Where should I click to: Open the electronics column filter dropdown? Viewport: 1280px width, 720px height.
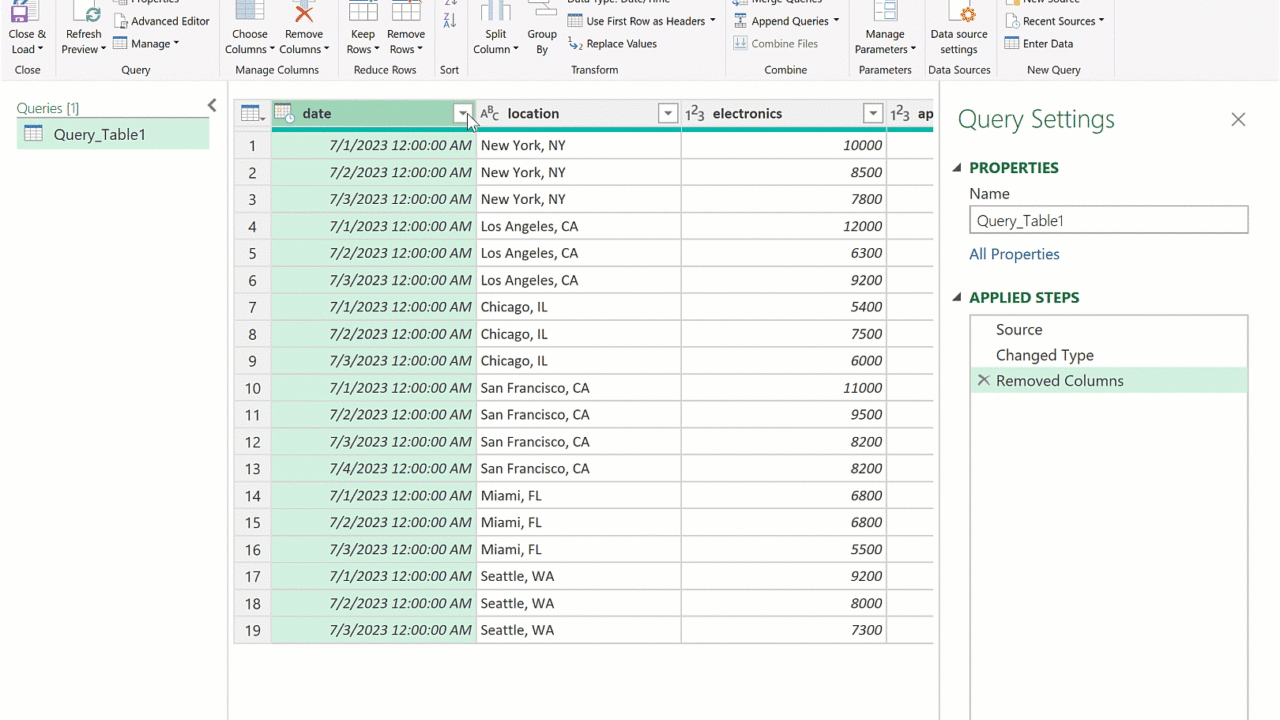click(x=873, y=114)
